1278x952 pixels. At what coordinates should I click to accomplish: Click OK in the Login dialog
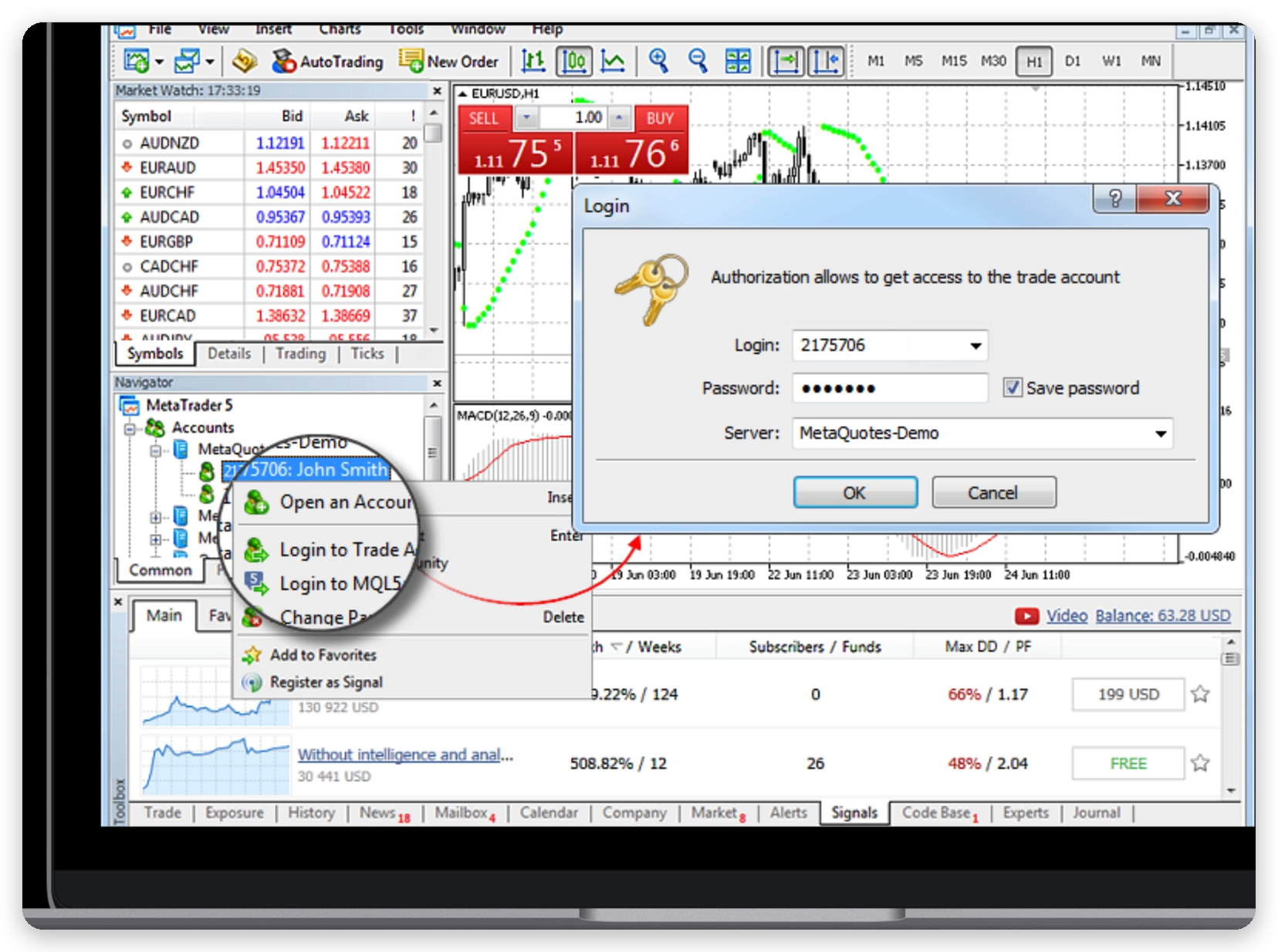pyautogui.click(x=855, y=493)
